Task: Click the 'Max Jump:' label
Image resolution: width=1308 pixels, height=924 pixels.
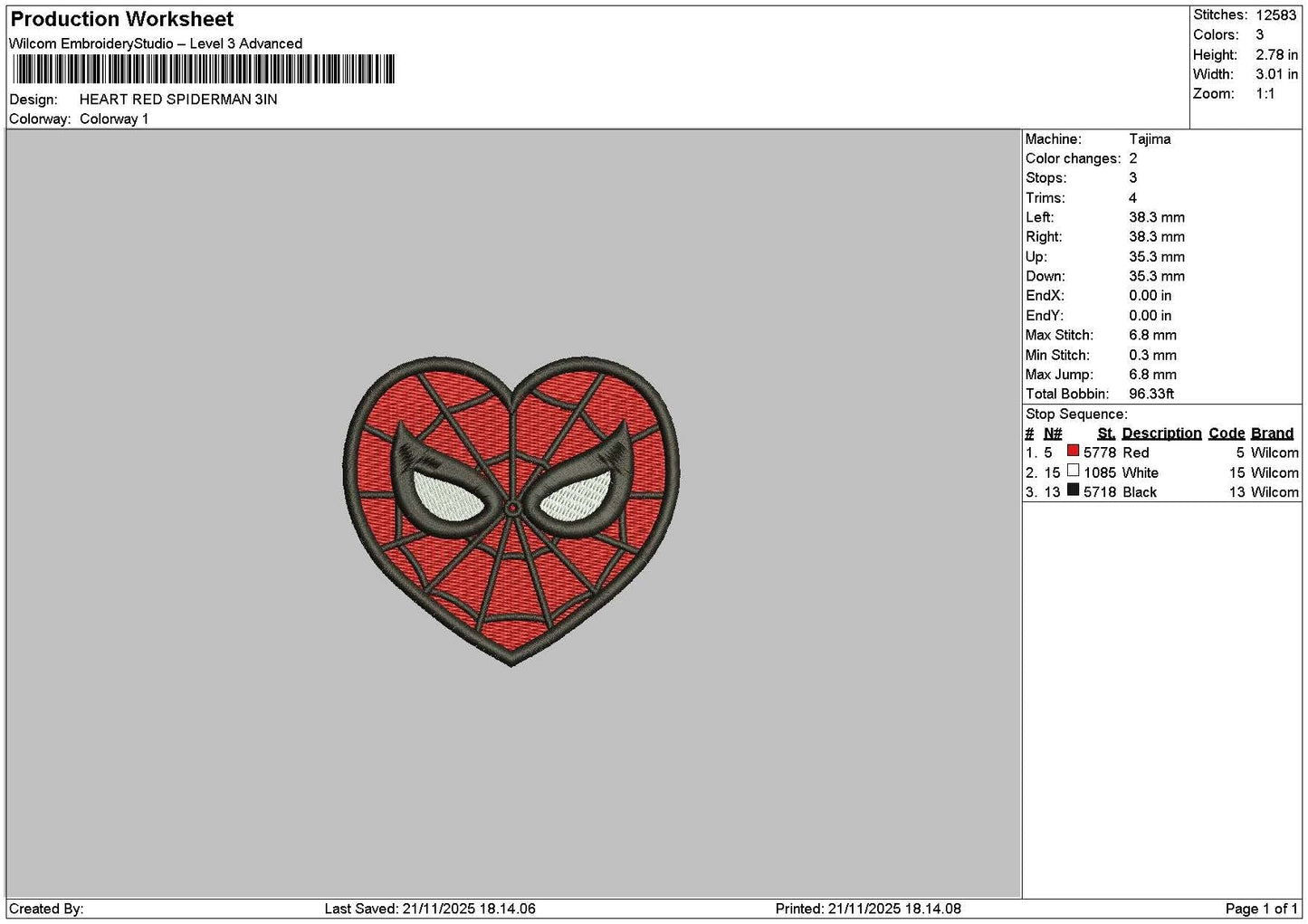Action: pos(1059,375)
